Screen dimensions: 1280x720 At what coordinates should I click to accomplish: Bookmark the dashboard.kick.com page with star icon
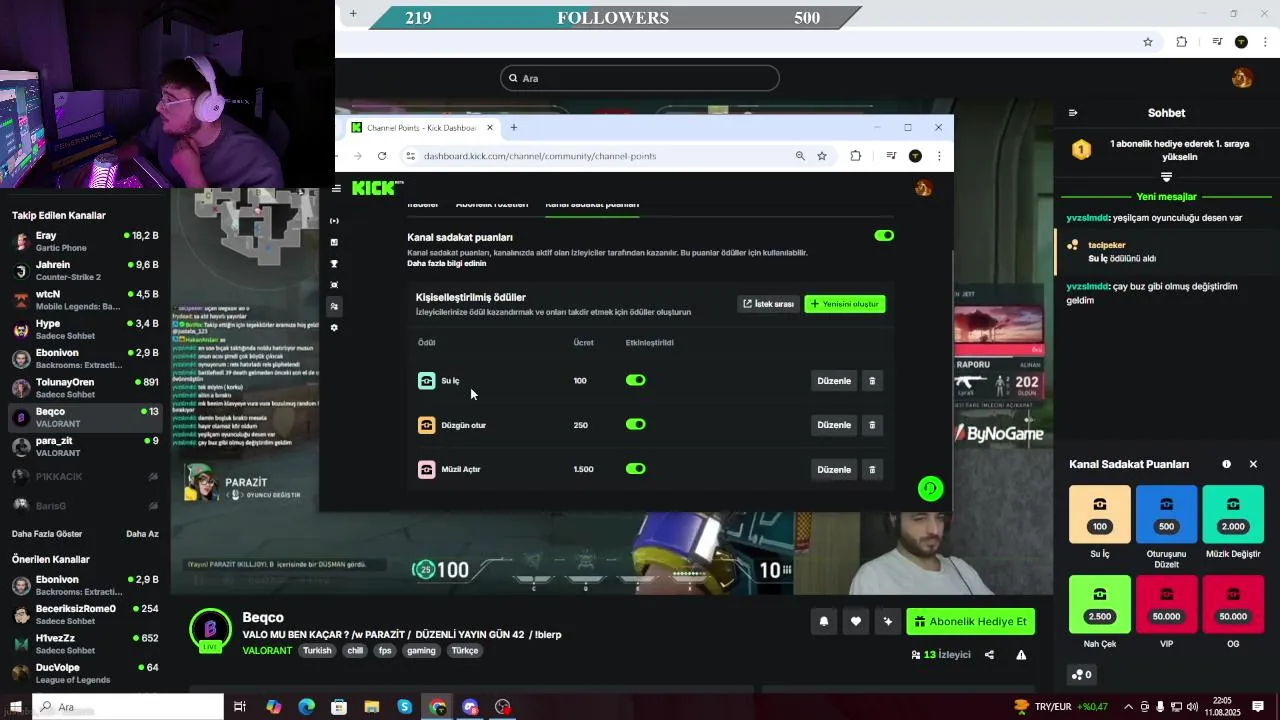click(x=822, y=156)
